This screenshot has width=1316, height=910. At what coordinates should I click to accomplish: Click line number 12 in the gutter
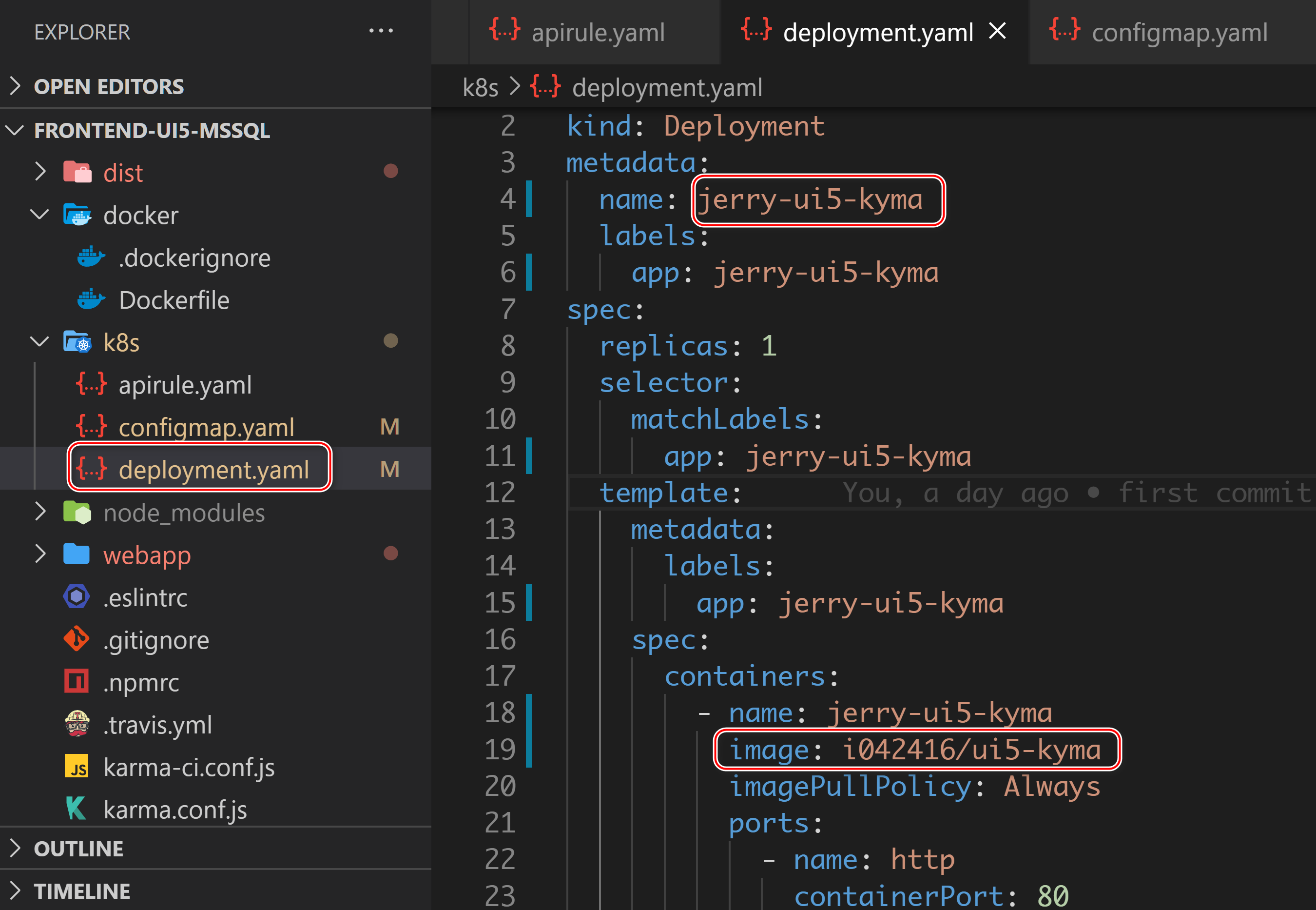click(500, 492)
